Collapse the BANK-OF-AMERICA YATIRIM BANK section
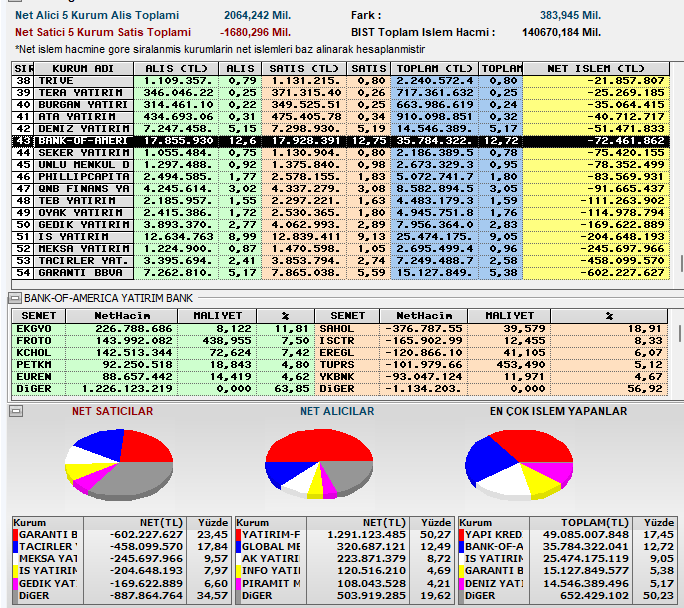Viewport: 684px width, 608px height. pos(15,298)
